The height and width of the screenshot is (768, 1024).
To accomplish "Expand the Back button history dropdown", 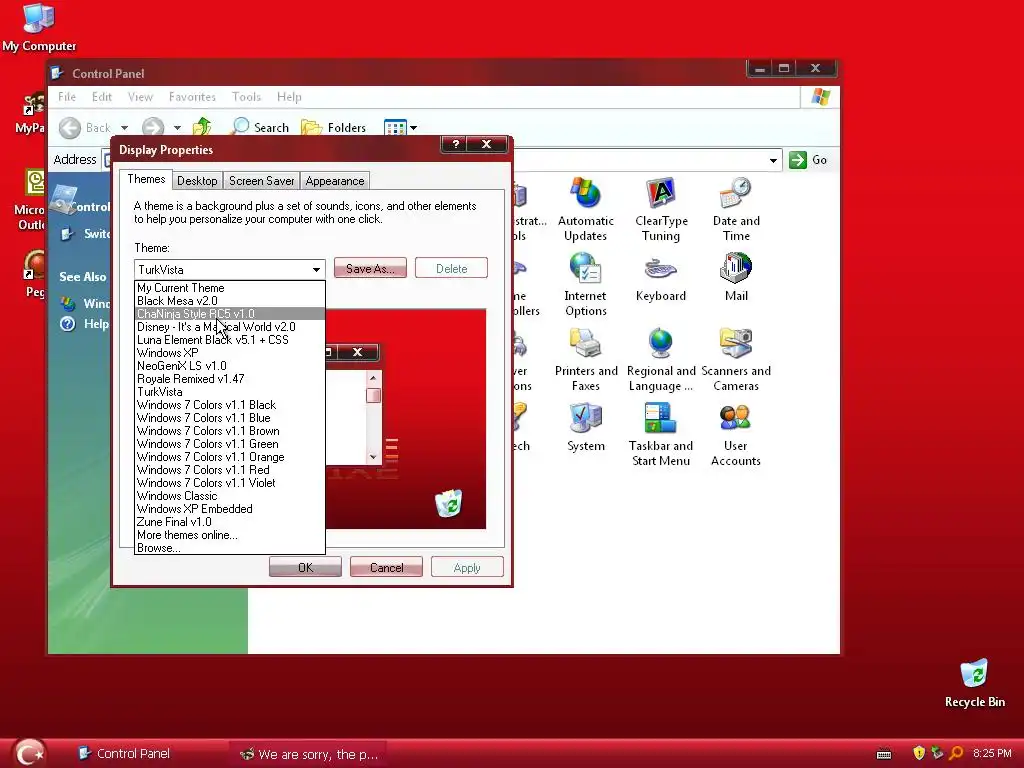I will coord(124,128).
